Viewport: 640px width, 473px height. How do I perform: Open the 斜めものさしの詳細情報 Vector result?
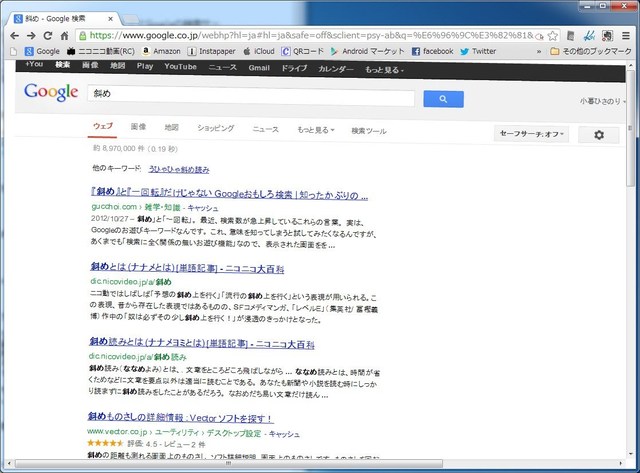pos(180,417)
